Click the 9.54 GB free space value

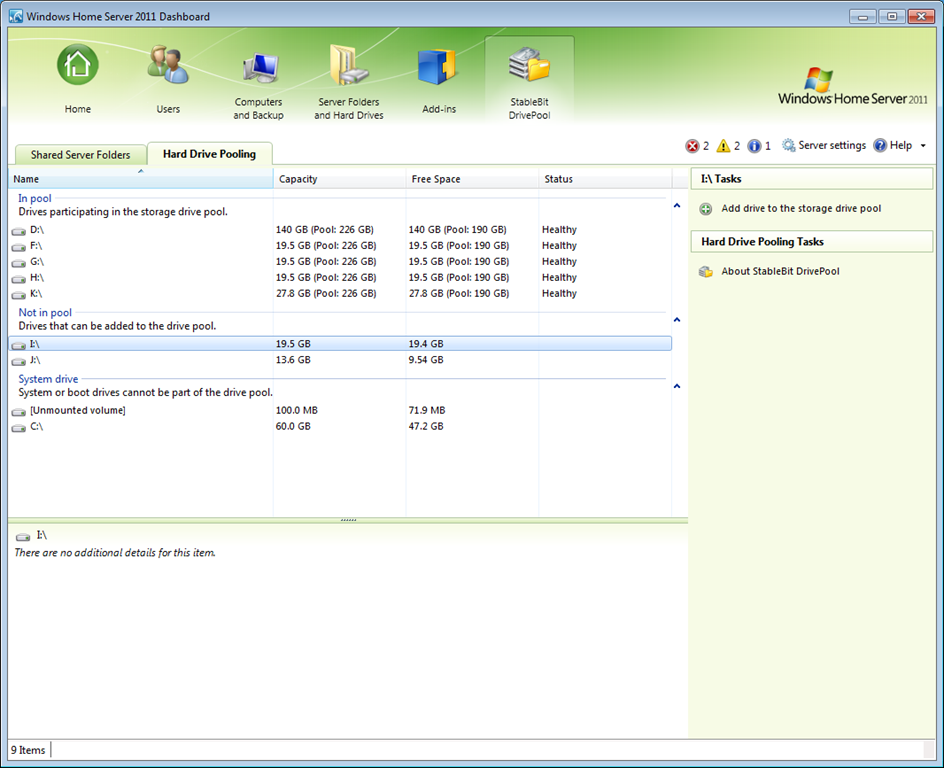(x=426, y=360)
